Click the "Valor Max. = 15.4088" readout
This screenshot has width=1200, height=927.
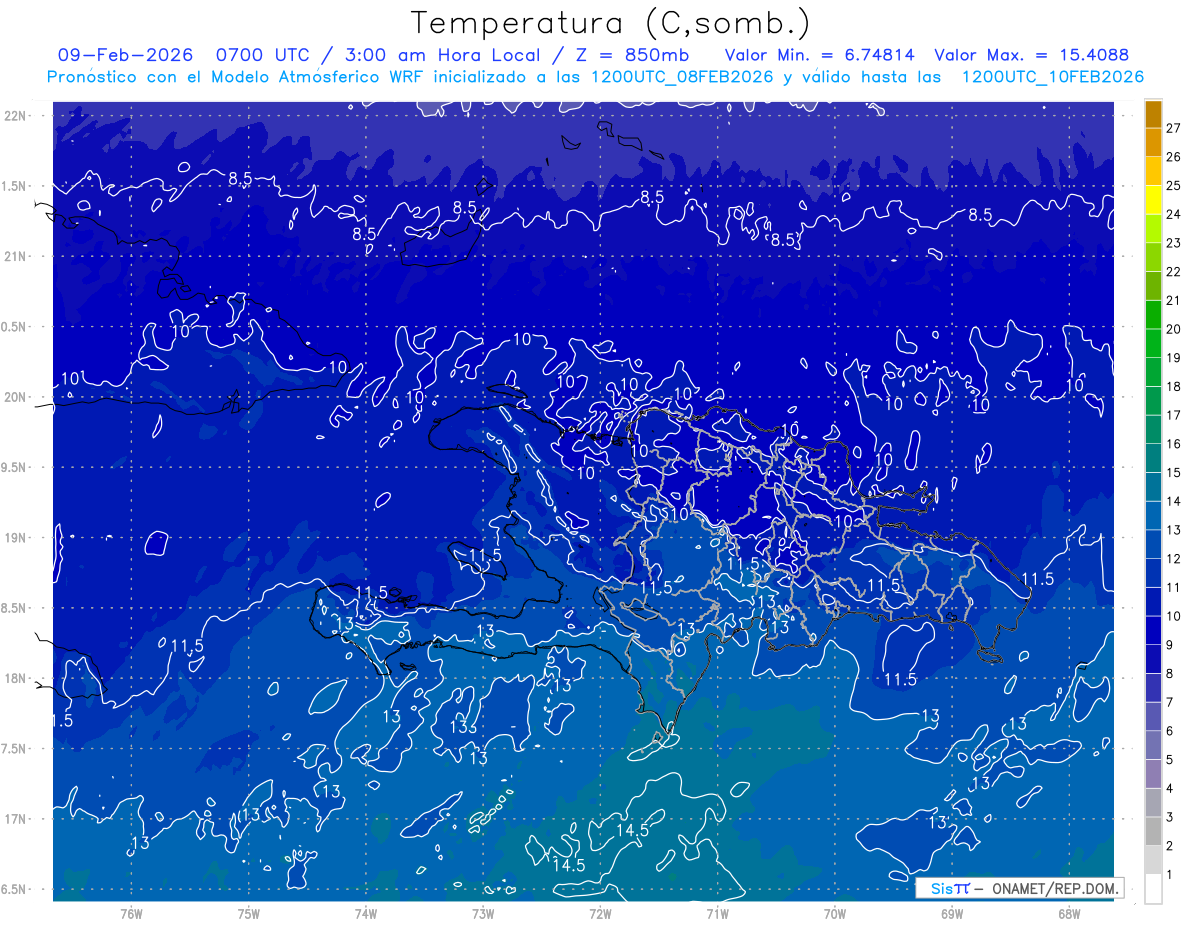point(1030,55)
